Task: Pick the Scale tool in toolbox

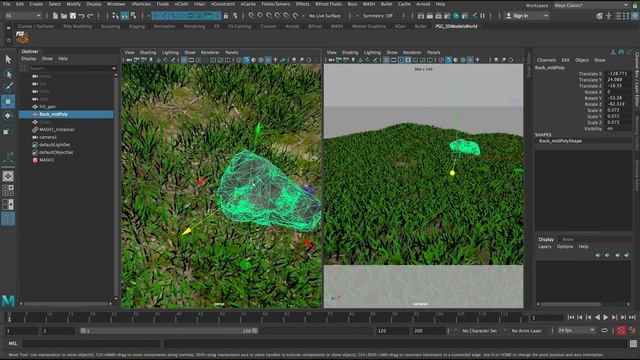Action: [8, 131]
